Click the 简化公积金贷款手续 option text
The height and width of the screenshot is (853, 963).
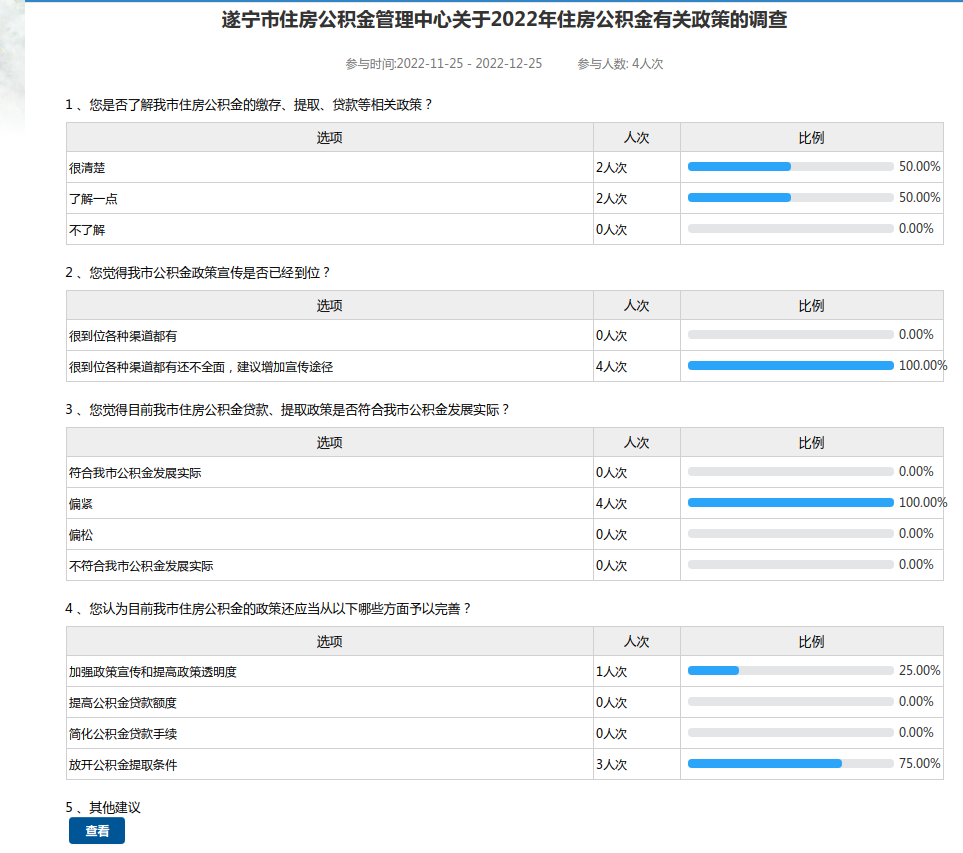point(123,734)
